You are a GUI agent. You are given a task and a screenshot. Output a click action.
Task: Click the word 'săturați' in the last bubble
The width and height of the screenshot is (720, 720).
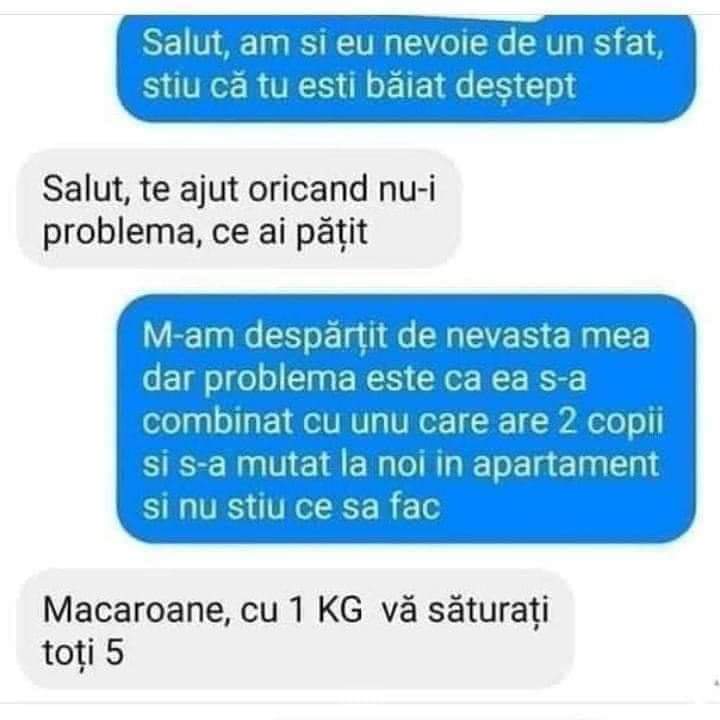point(489,611)
